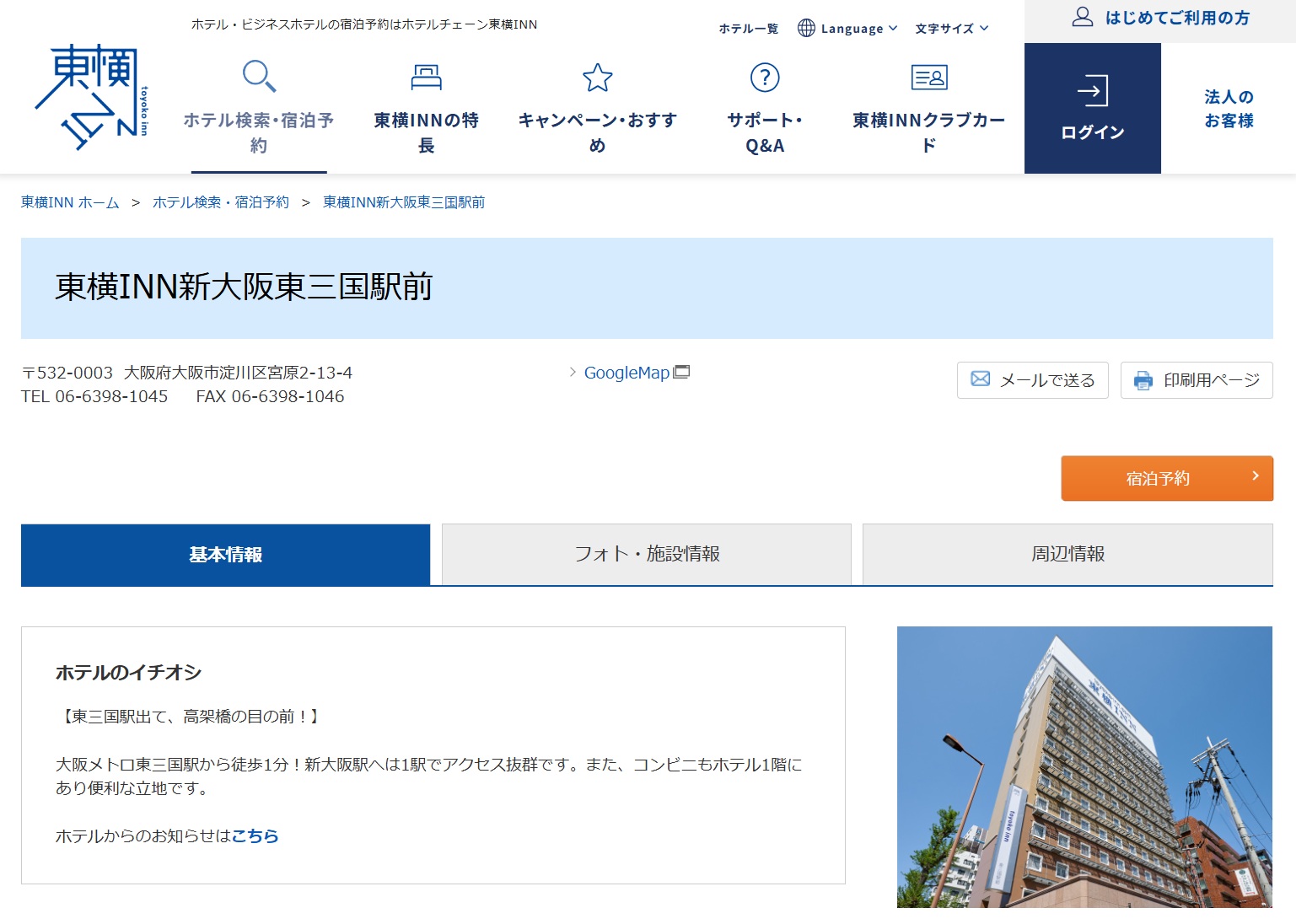Click the TEL 06-6398-1045 text

pos(94,396)
